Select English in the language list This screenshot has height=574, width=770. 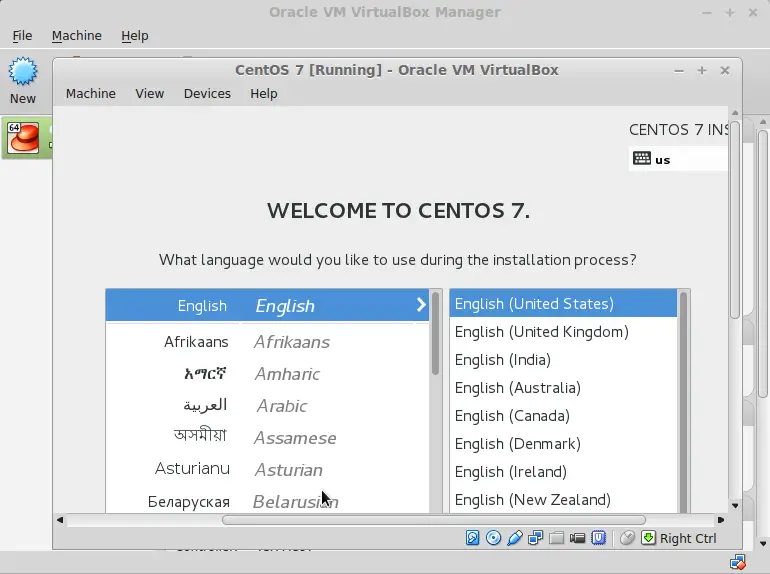click(x=267, y=305)
